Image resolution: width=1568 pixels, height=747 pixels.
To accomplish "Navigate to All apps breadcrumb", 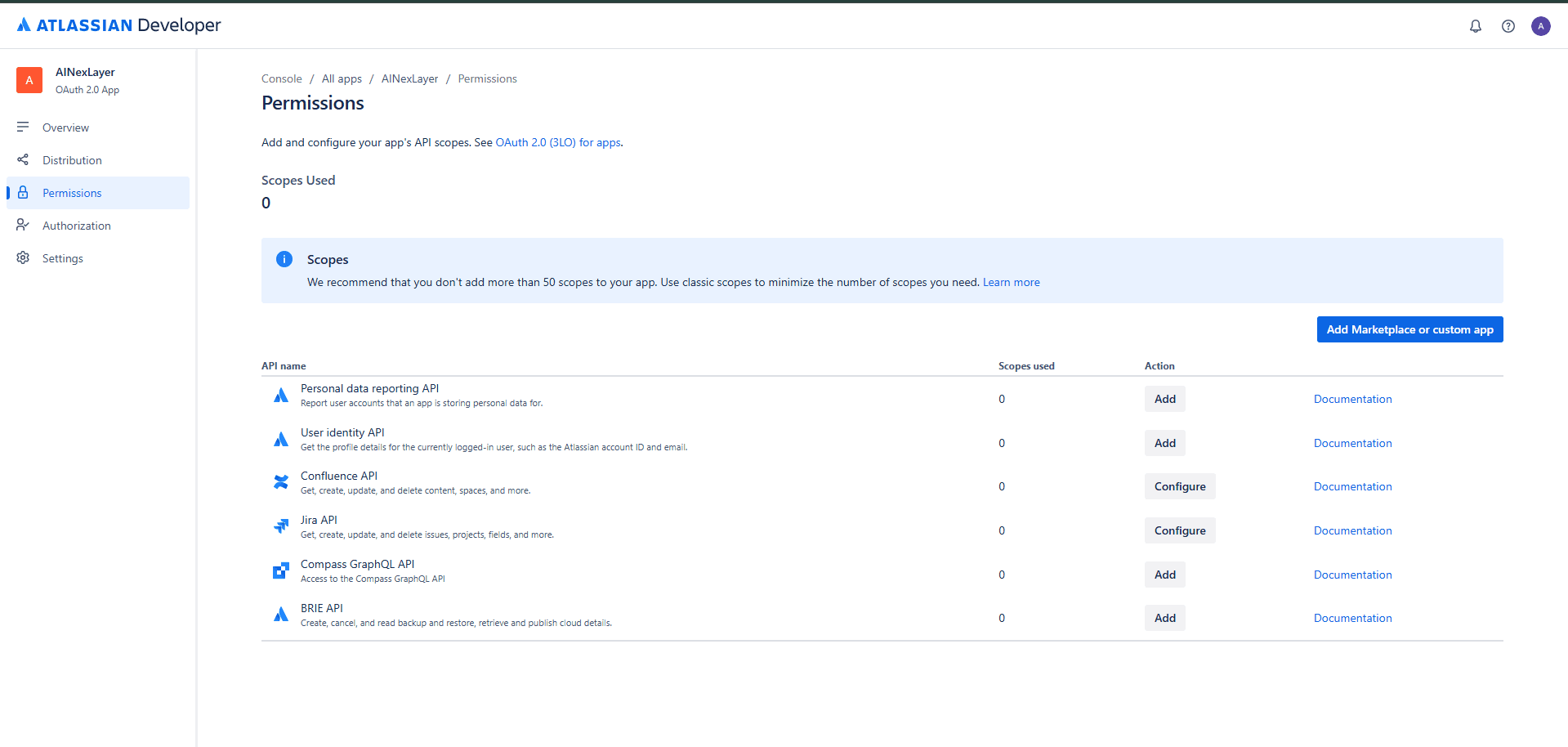I will 342,78.
